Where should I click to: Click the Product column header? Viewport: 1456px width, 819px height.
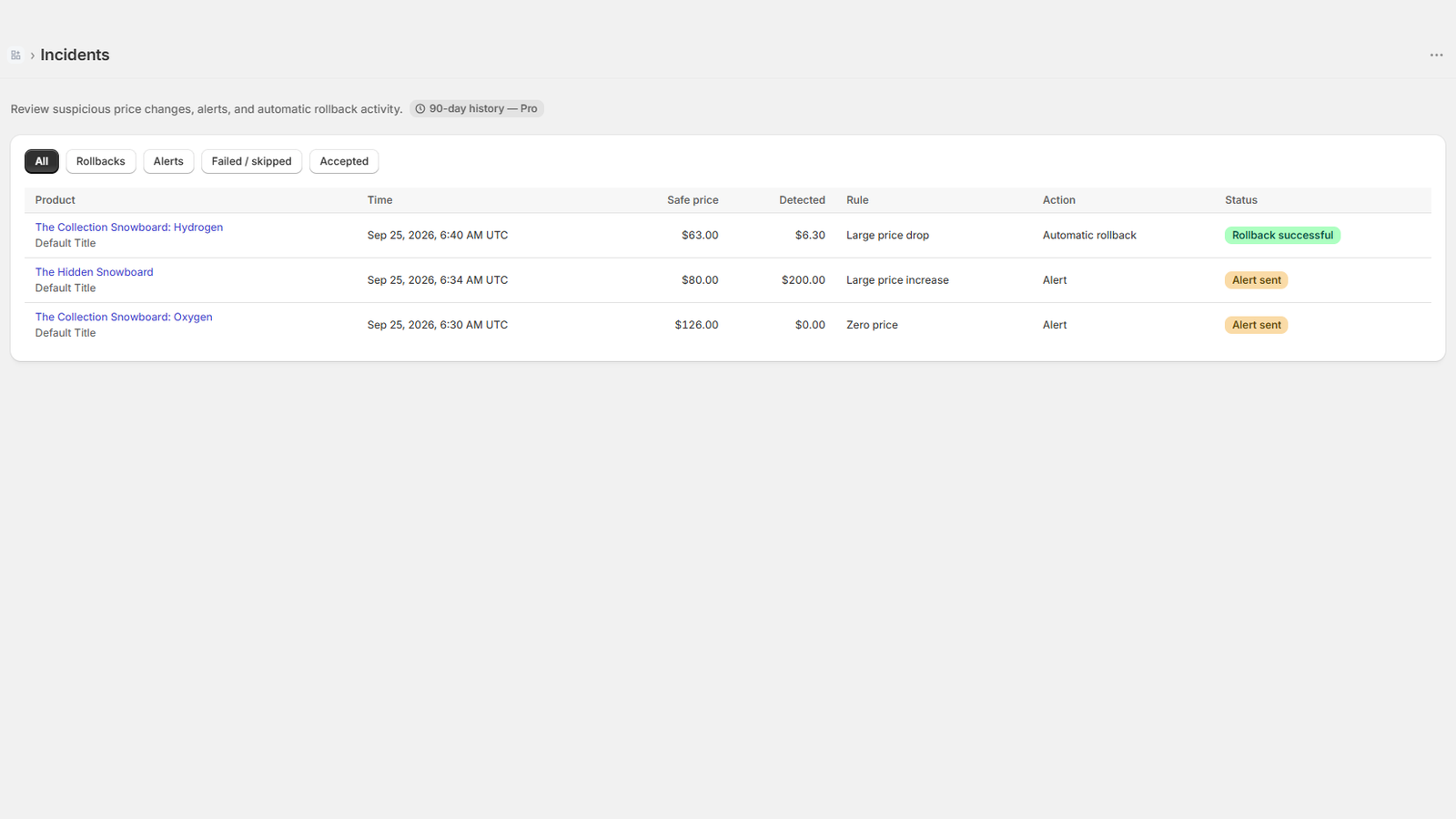click(x=56, y=200)
